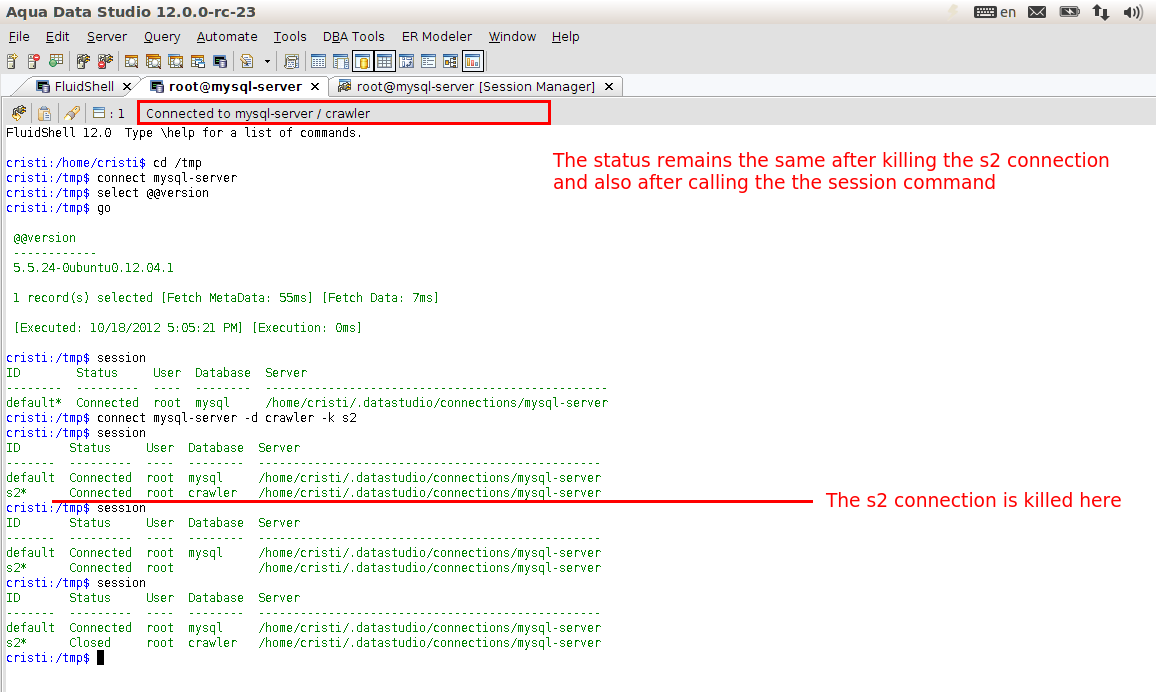The image size is (1156, 692).
Task: Click third magnifier window toolbar icon
Action: pyautogui.click(x=175, y=61)
